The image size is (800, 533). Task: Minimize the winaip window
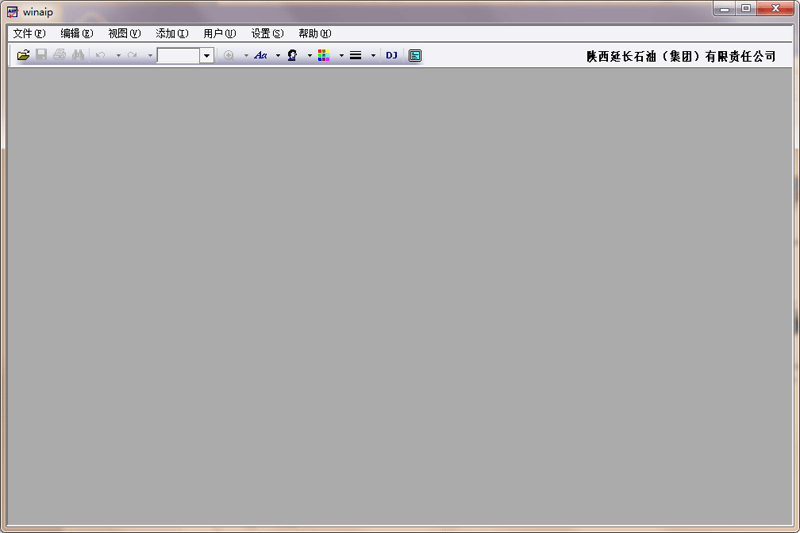coord(724,9)
